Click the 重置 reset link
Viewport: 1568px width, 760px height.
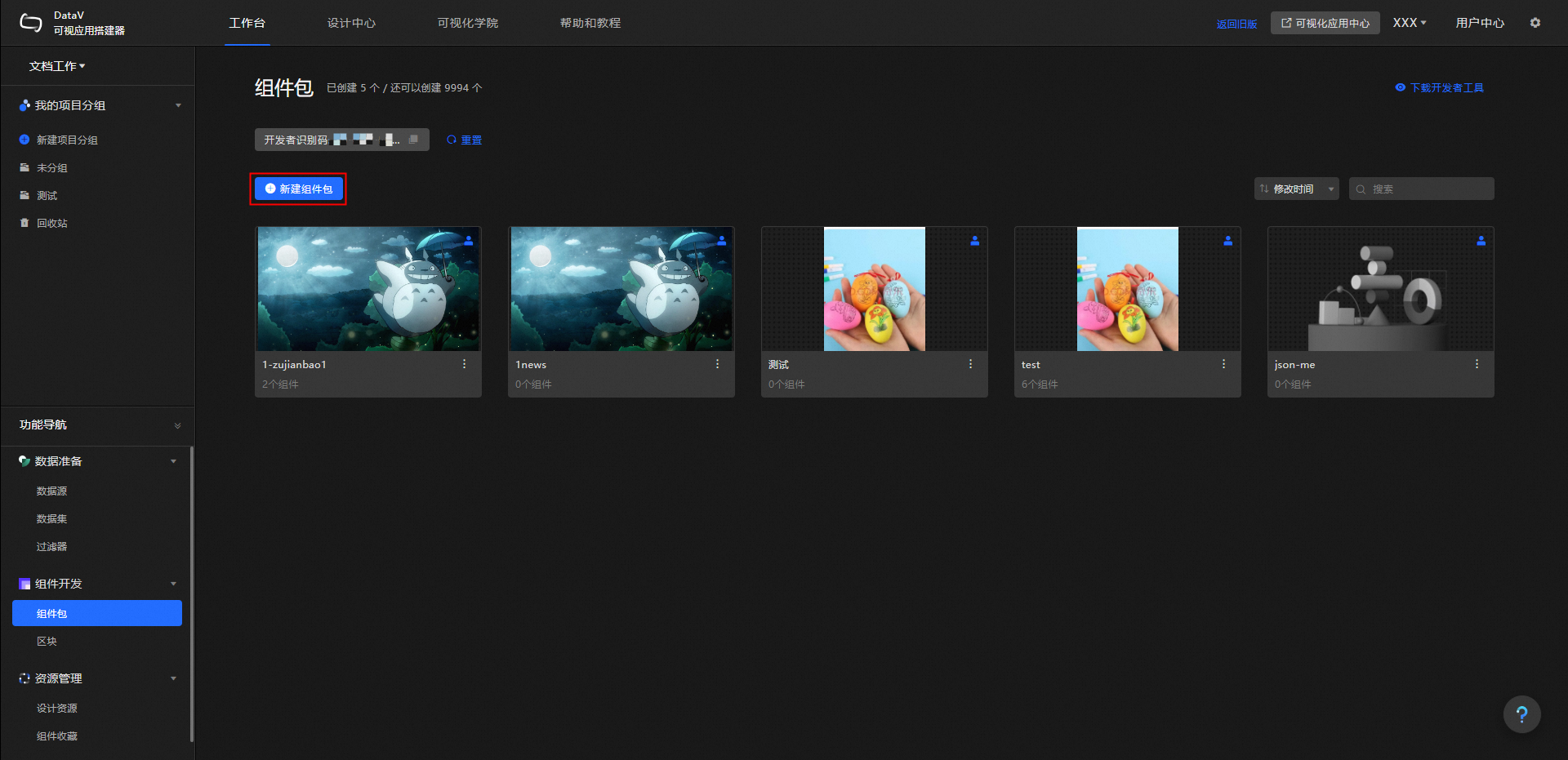pyautogui.click(x=465, y=140)
